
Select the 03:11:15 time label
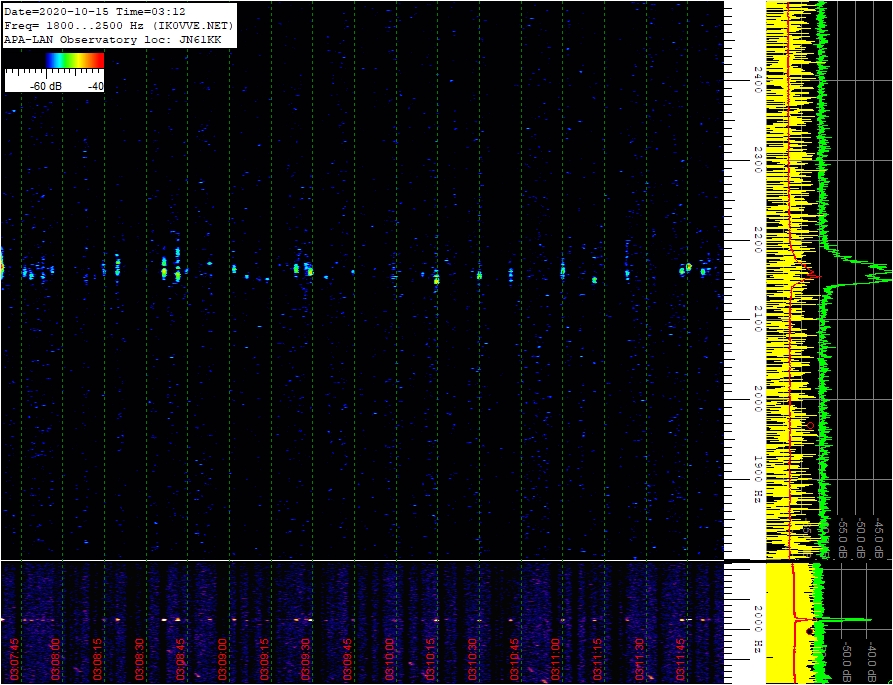[x=598, y=659]
